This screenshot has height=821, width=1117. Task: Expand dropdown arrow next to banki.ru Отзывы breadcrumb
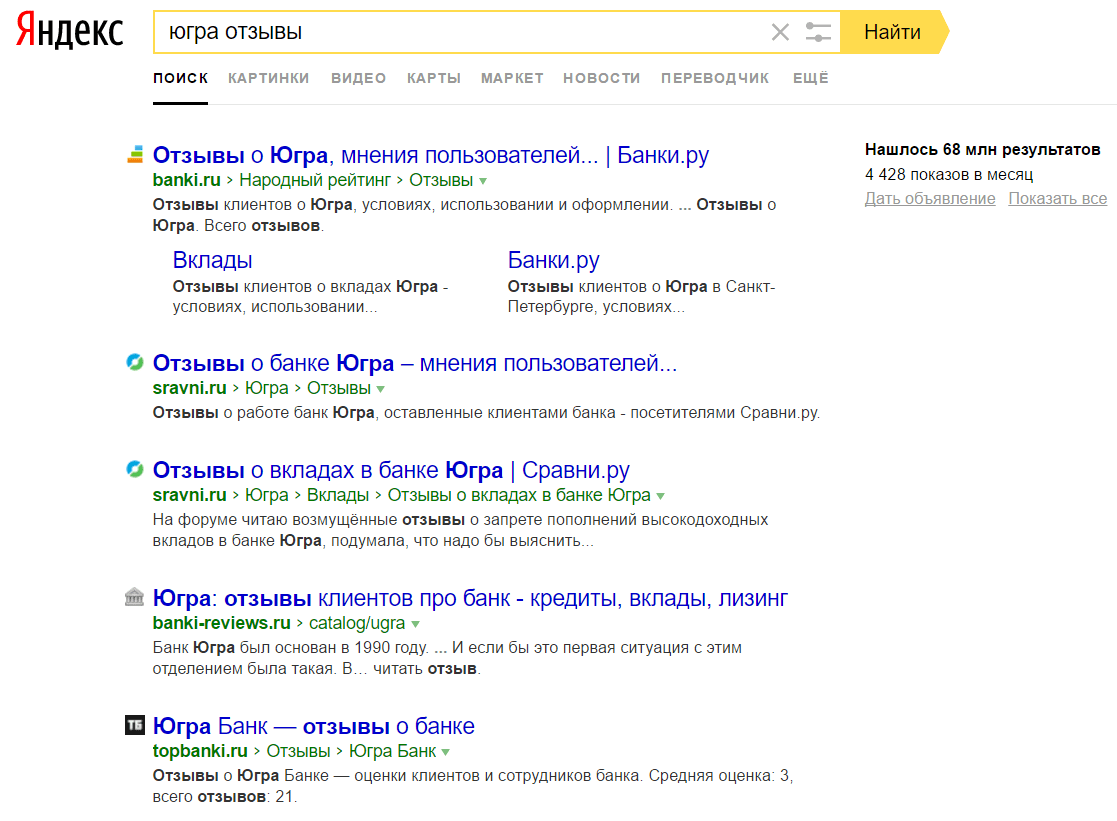click(483, 181)
